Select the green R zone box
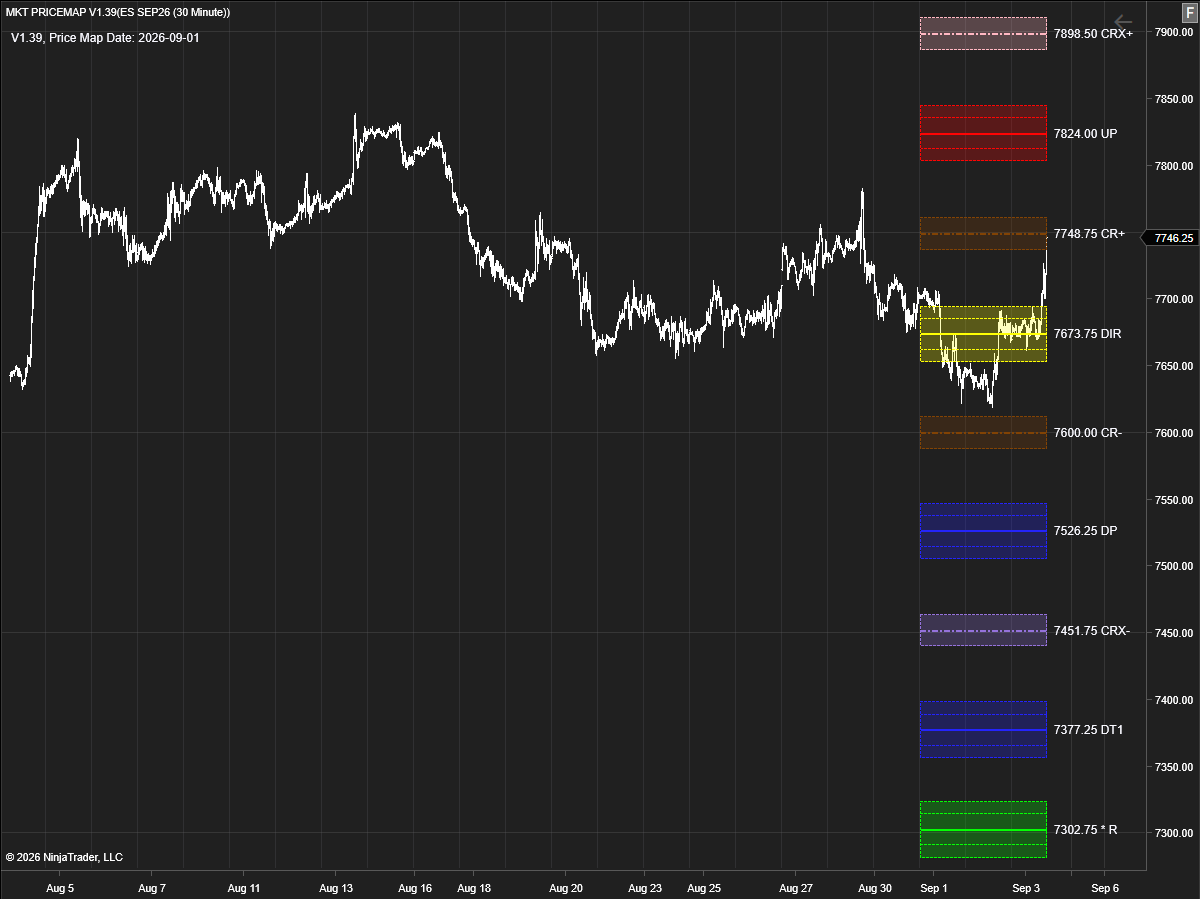The image size is (1200, 899). (983, 830)
